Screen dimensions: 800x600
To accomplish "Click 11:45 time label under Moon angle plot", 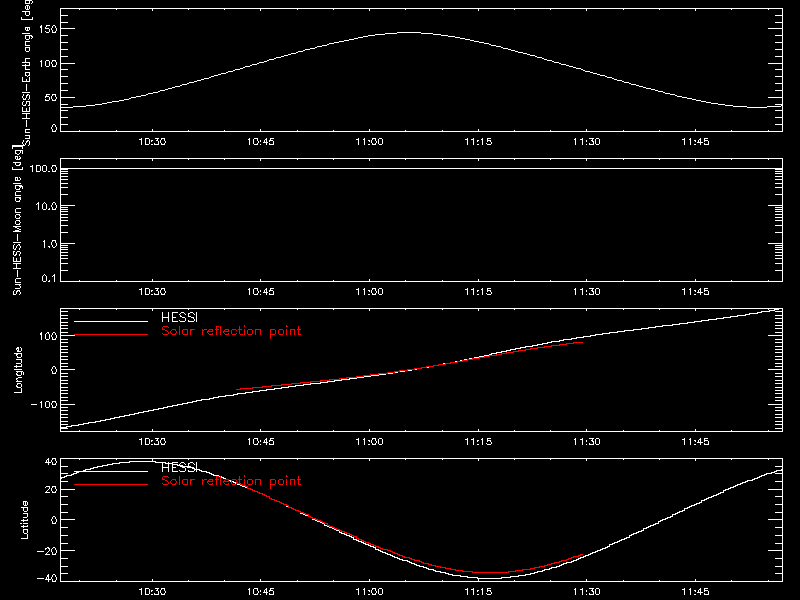I will click(695, 291).
